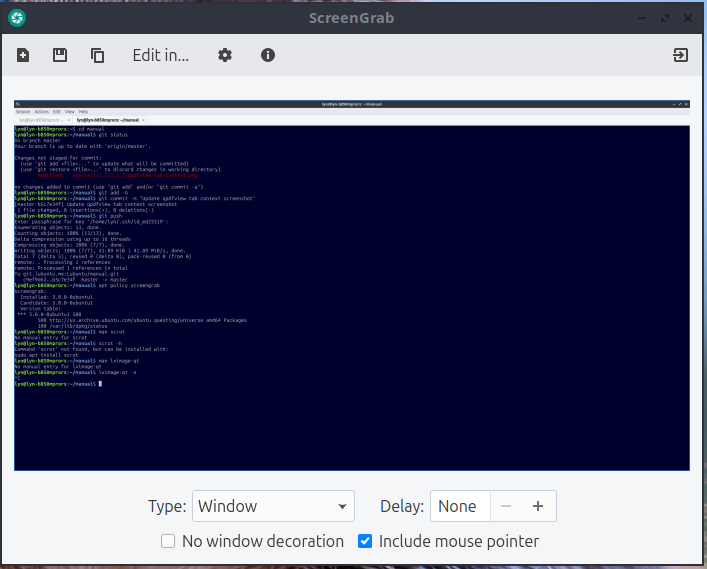The width and height of the screenshot is (707, 569).
Task: Click the Delay field showing None
Action: (459, 506)
